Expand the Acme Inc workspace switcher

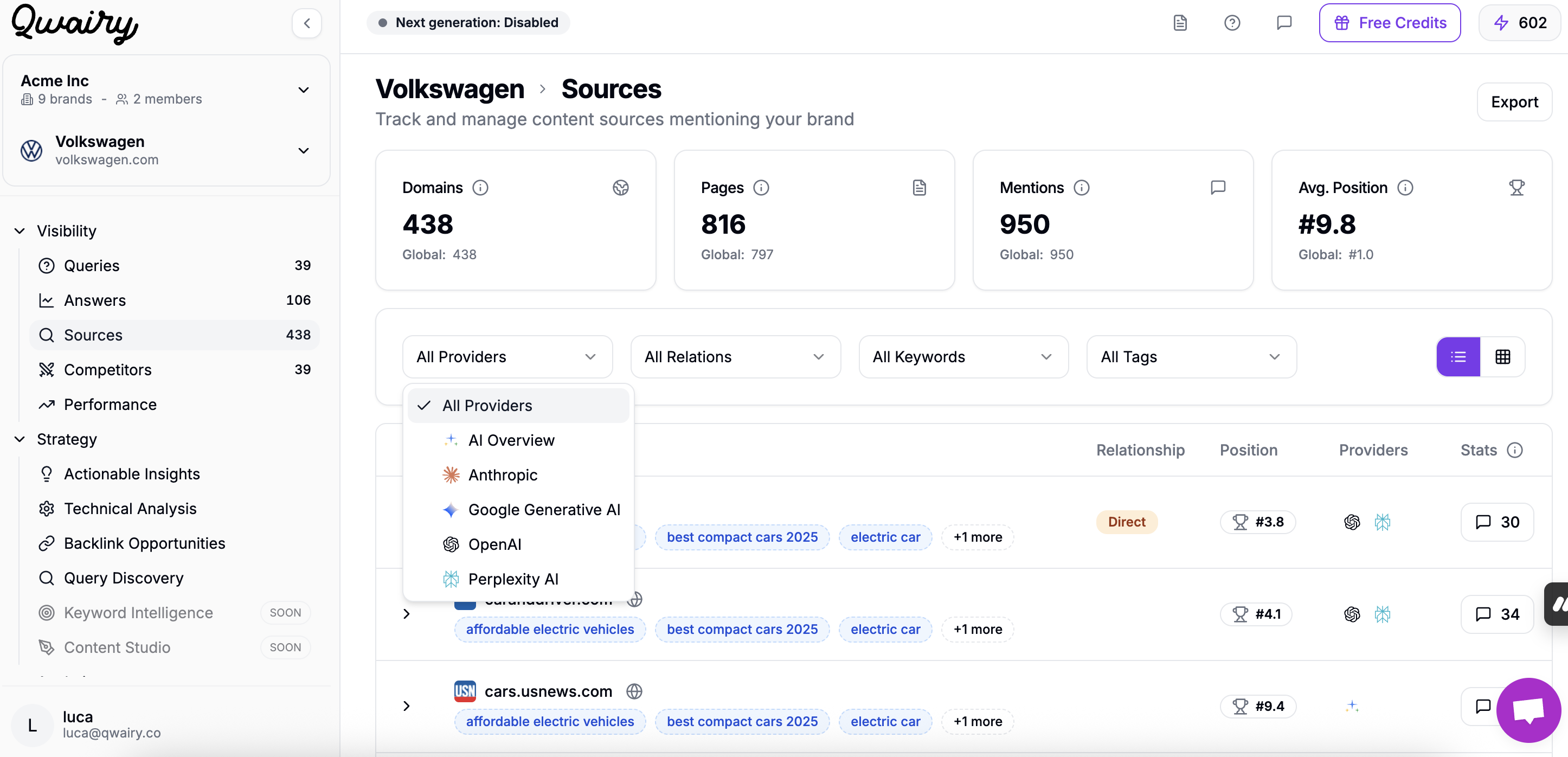pyautogui.click(x=165, y=89)
